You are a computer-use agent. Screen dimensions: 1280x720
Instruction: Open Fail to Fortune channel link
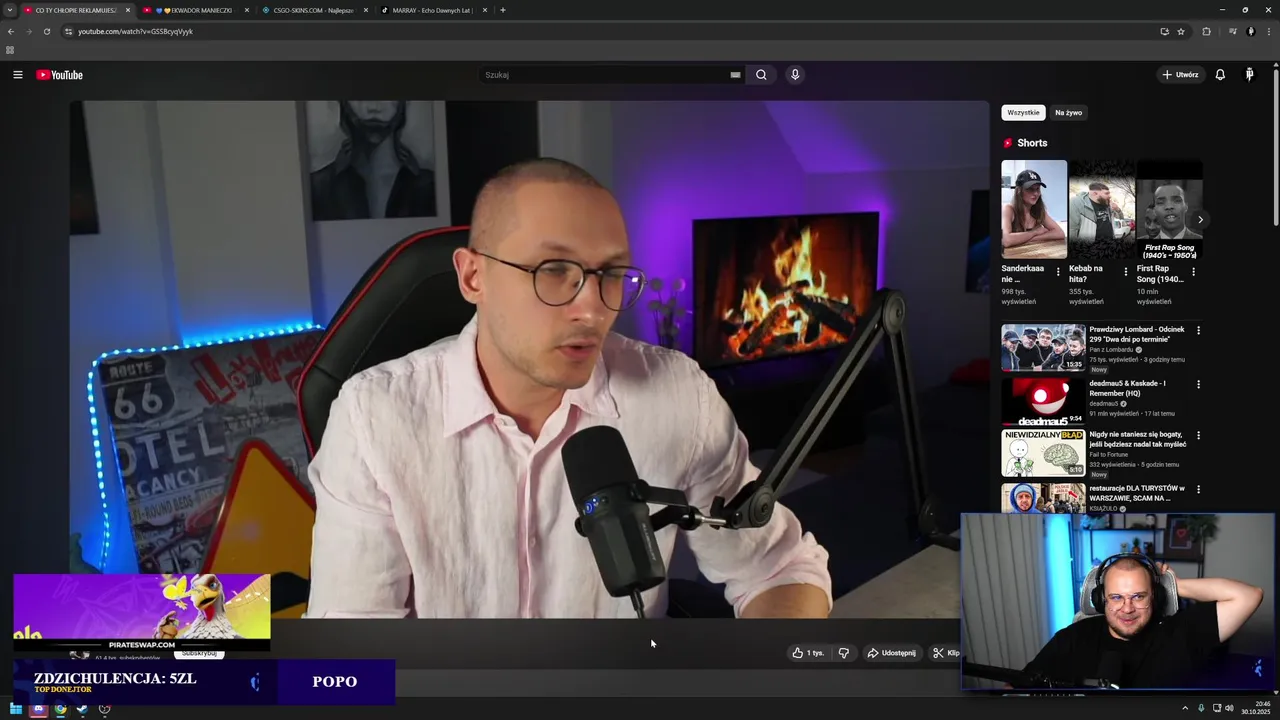(x=1109, y=455)
